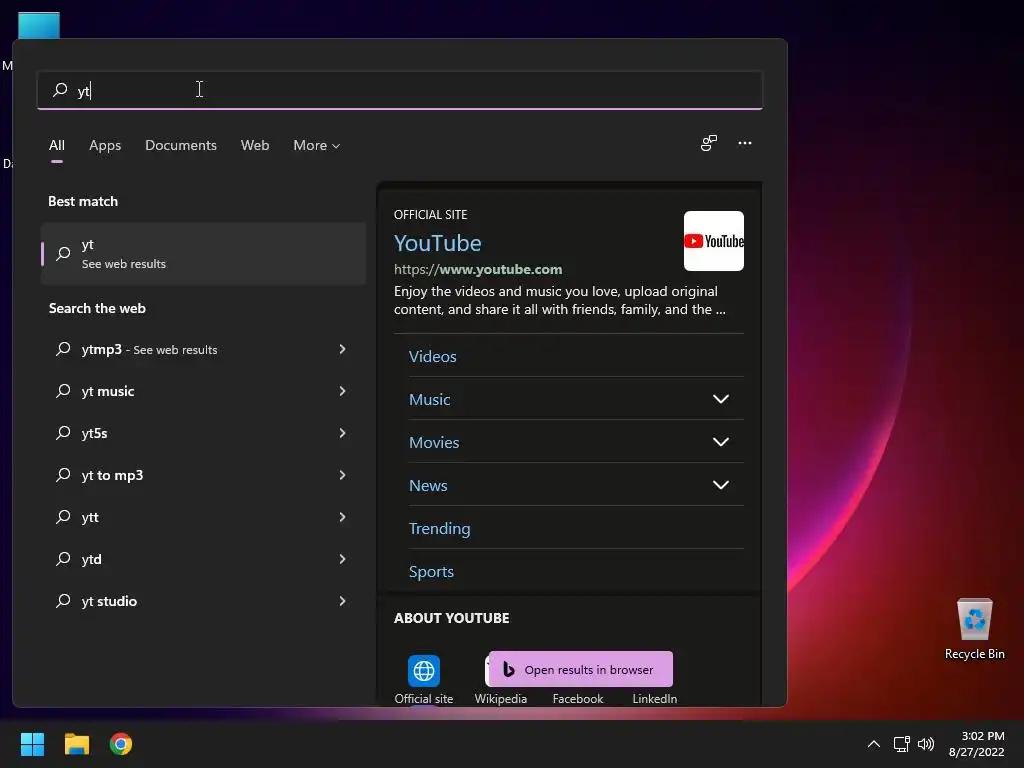Viewport: 1024px width, 768px height.
Task: Expand the News section chevron
Action: [720, 485]
